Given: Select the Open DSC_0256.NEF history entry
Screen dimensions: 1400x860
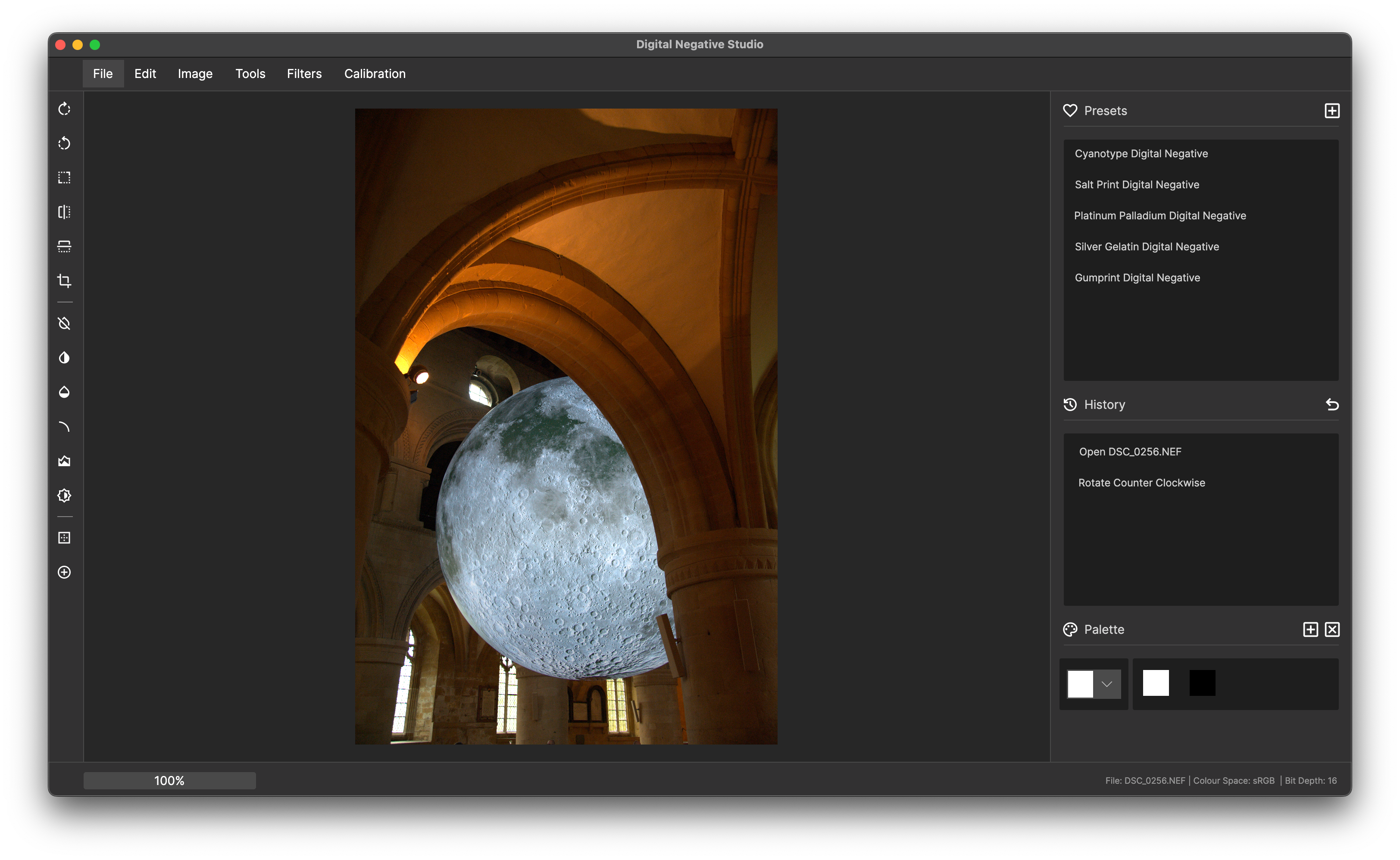Looking at the screenshot, I should click(1130, 452).
